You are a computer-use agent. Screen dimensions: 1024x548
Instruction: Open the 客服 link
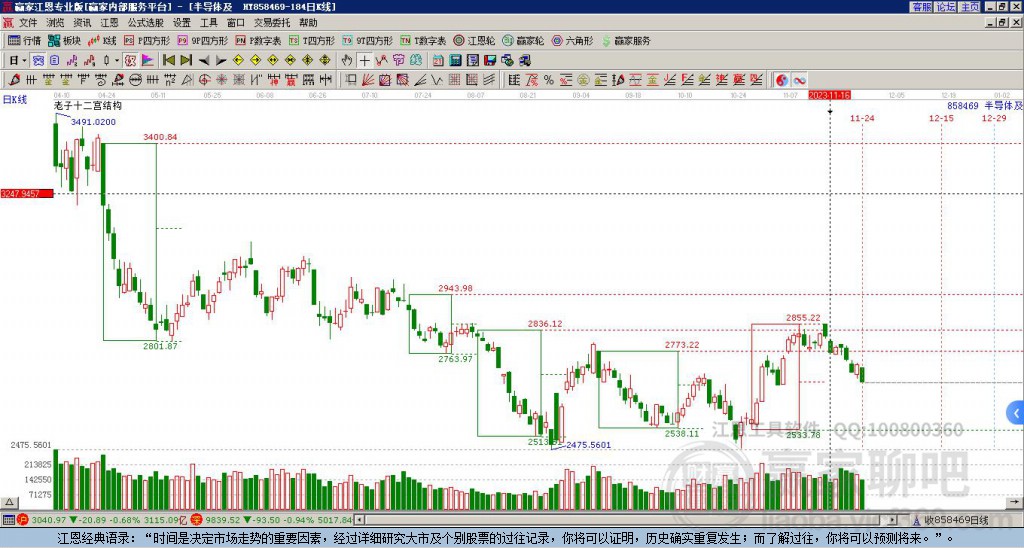click(921, 7)
